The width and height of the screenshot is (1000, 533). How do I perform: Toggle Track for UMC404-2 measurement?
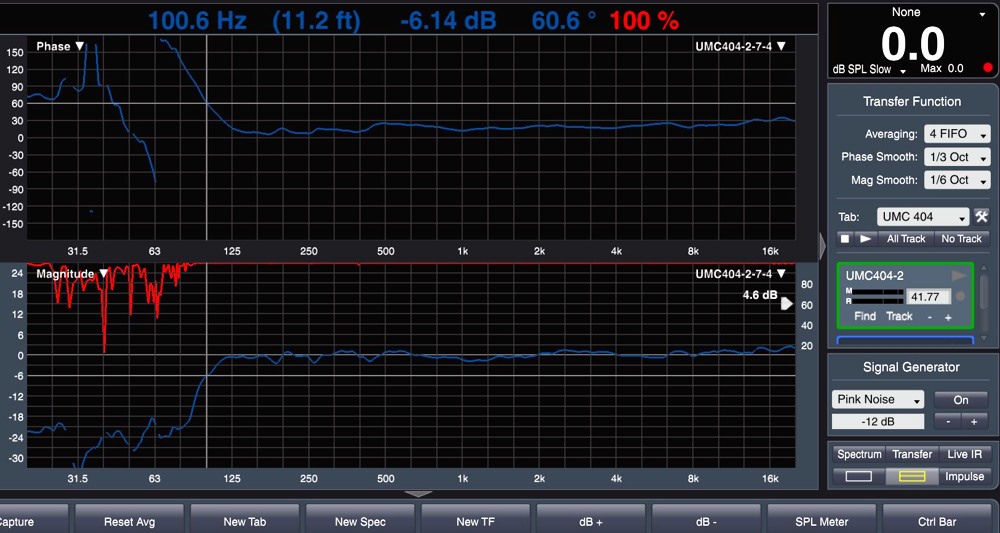899,316
